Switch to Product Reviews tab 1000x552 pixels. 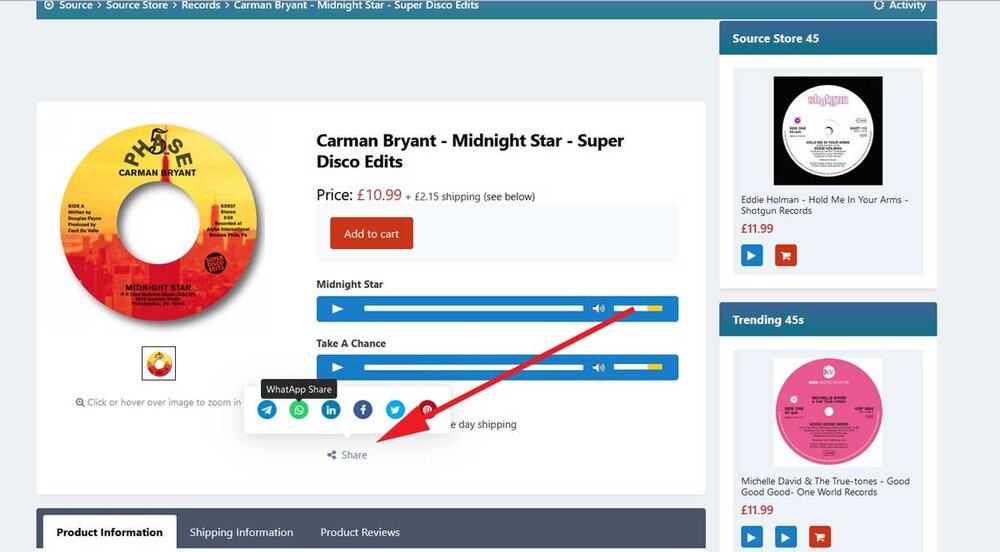[x=360, y=532]
